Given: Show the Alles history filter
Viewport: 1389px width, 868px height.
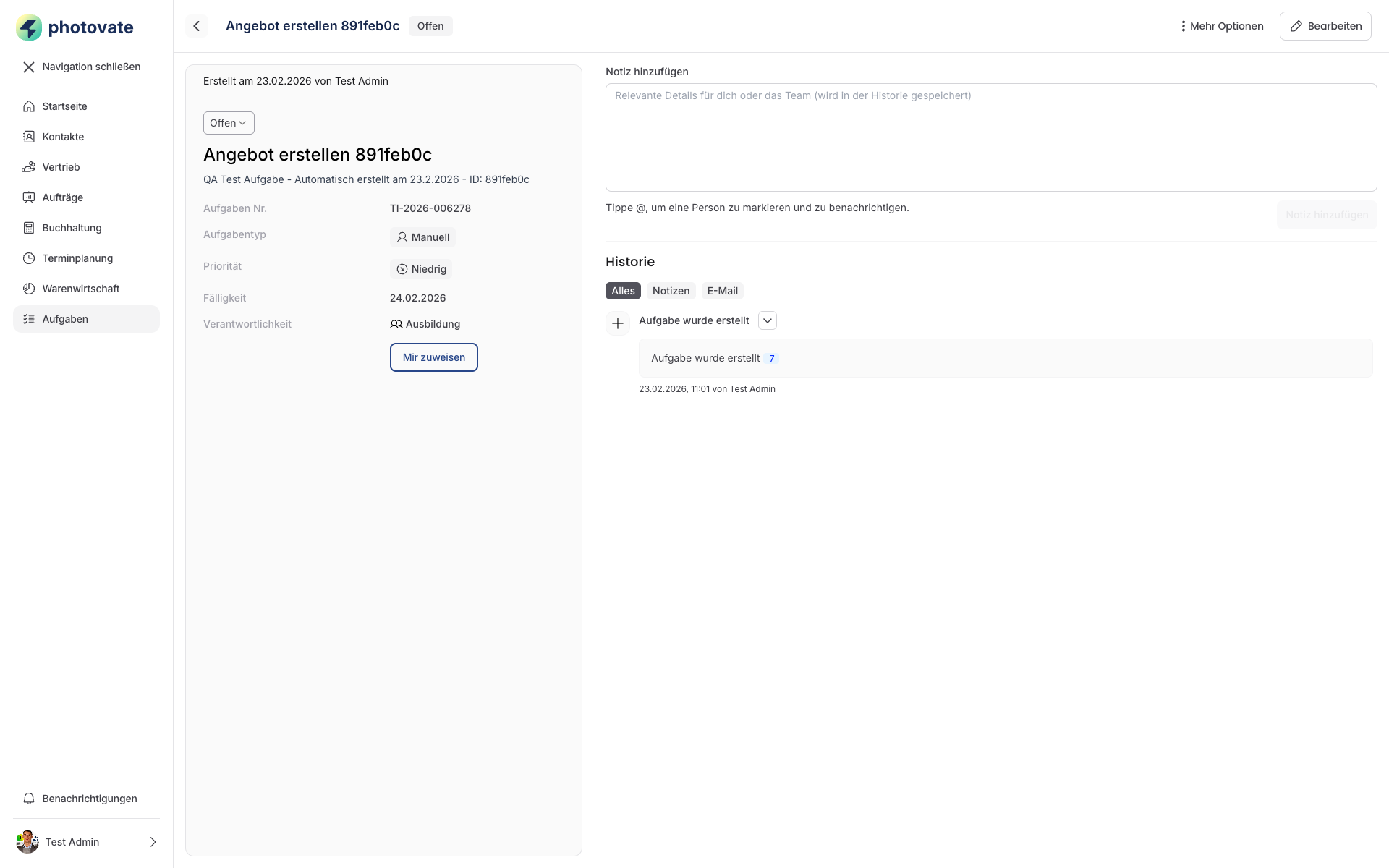Looking at the screenshot, I should point(623,291).
